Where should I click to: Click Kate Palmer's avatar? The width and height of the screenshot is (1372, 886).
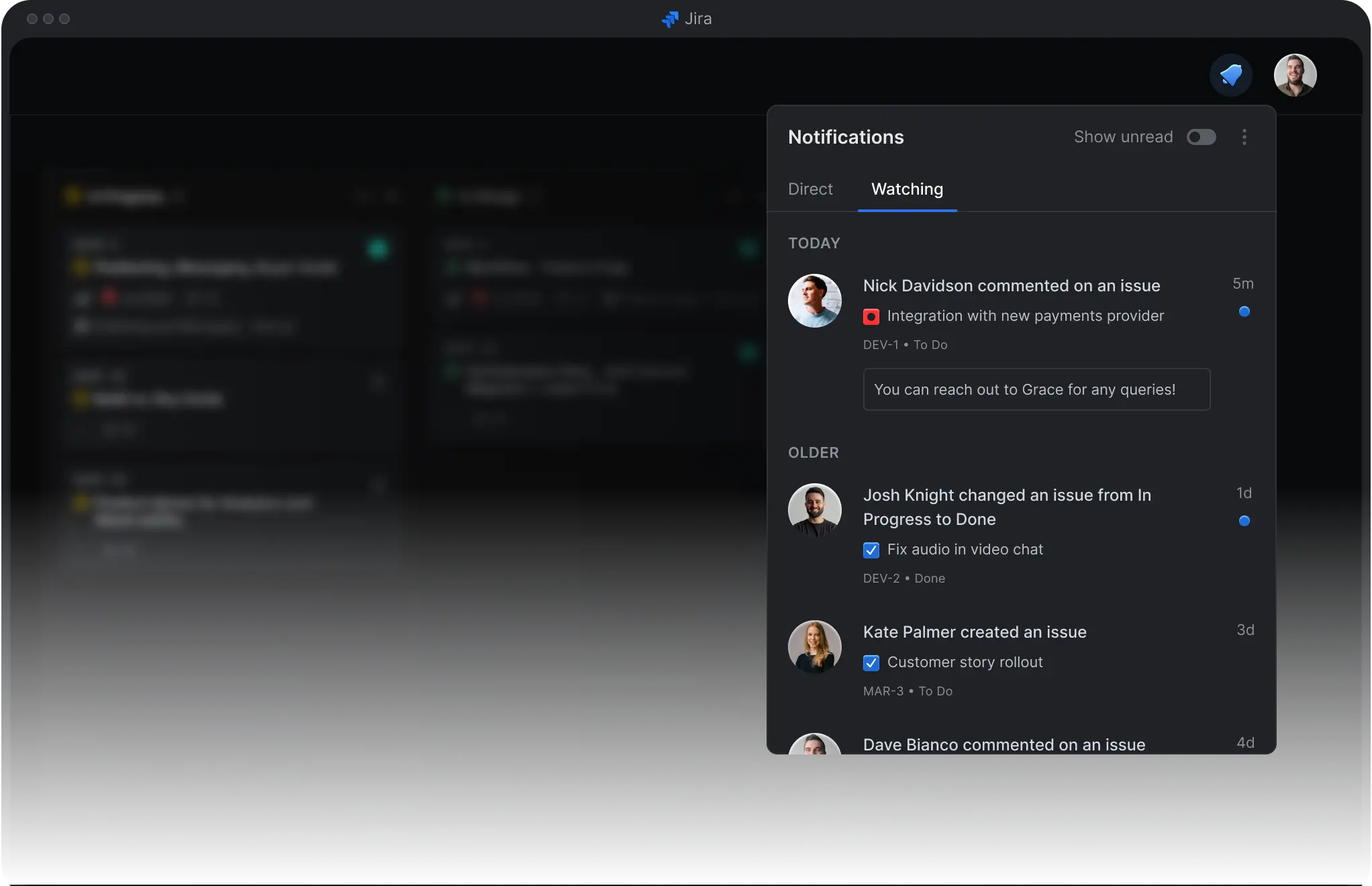[814, 647]
